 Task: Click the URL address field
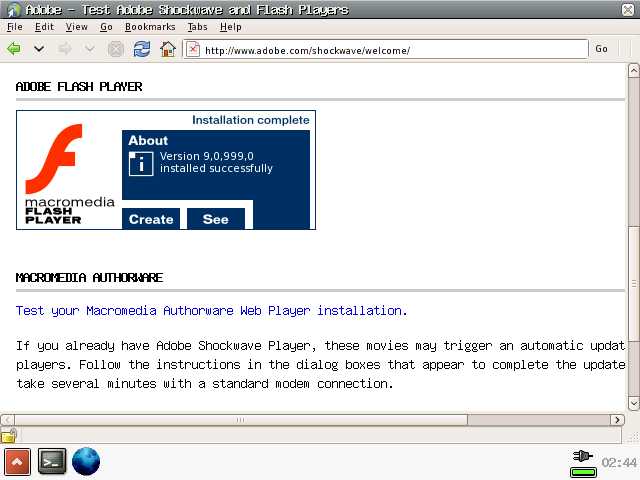pyautogui.click(x=385, y=49)
